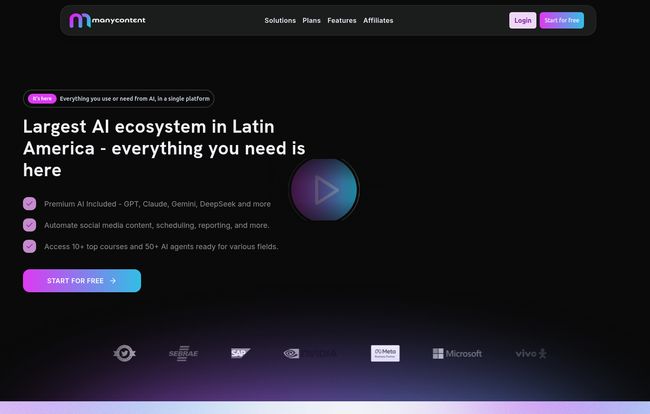650x414 pixels.
Task: Click the Meta Business Partner badge
Action: point(385,353)
